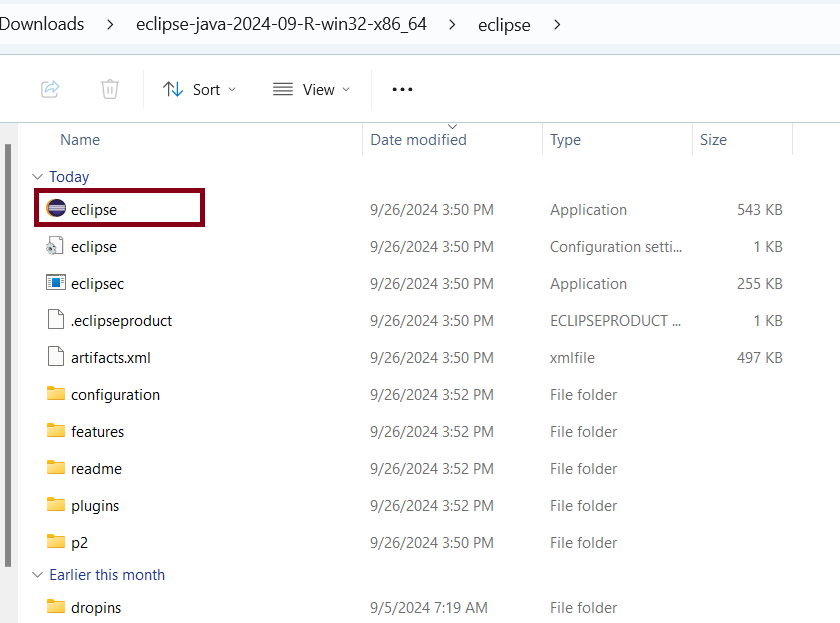Open the See more menu with three dots

(x=402, y=89)
